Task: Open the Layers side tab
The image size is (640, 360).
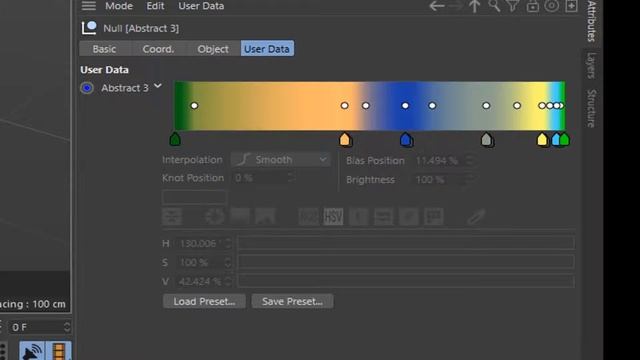Action: (x=591, y=65)
